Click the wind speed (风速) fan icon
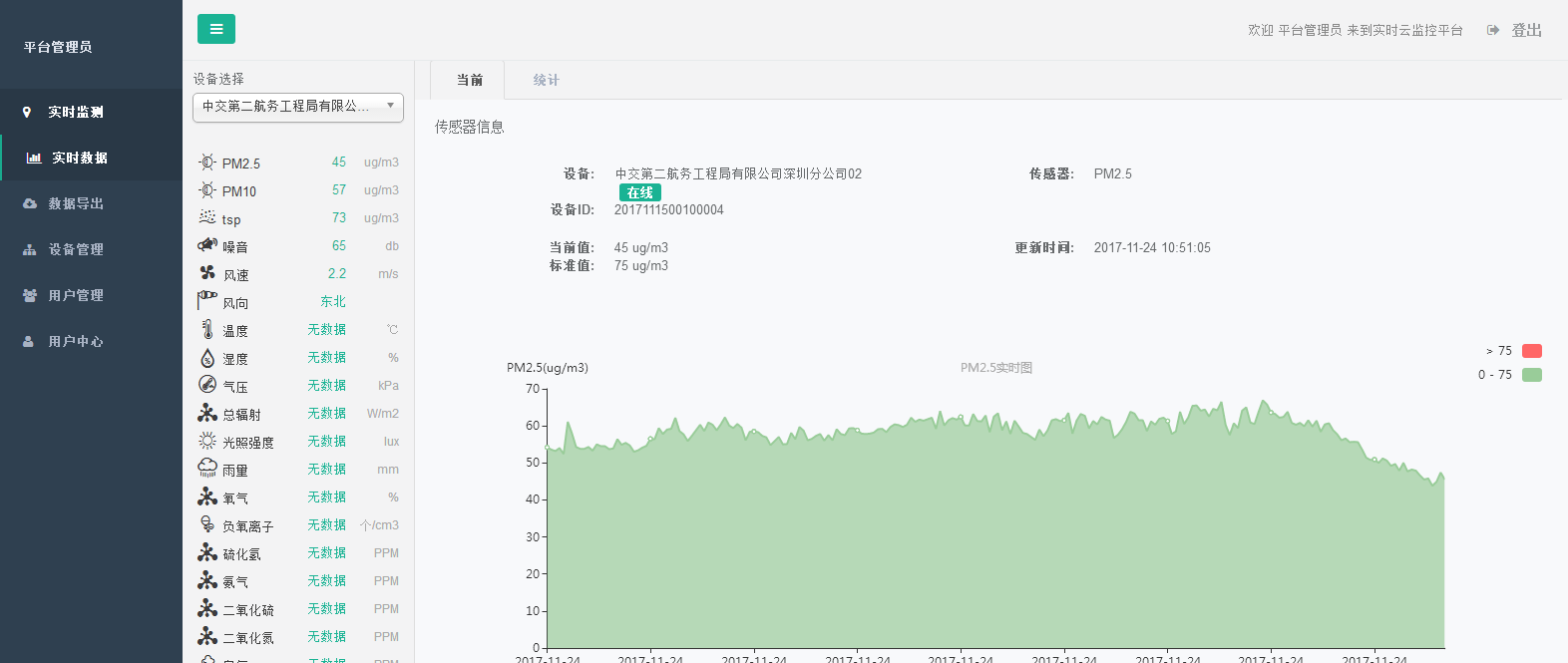 [x=206, y=273]
